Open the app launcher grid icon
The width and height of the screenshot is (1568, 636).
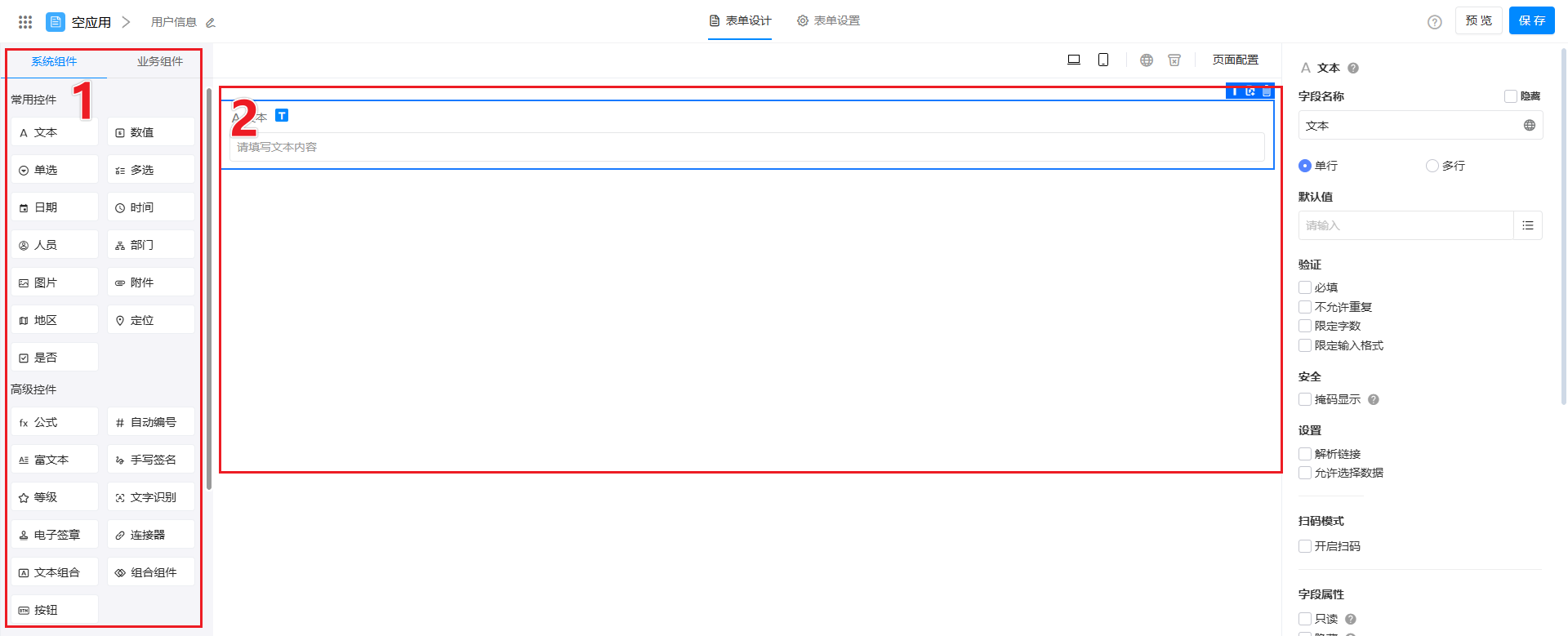coord(25,22)
